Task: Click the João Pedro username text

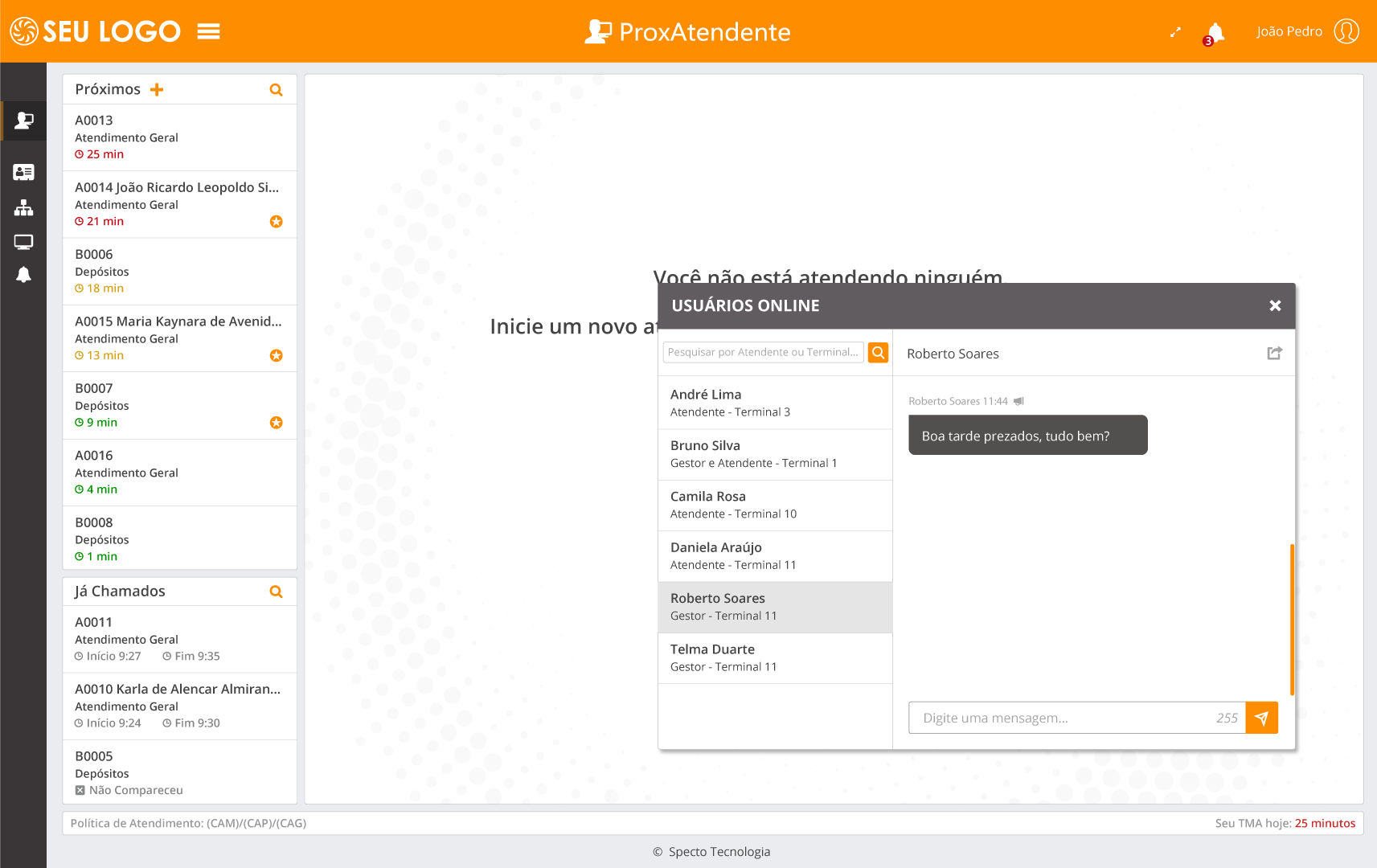Action: coord(1289,31)
